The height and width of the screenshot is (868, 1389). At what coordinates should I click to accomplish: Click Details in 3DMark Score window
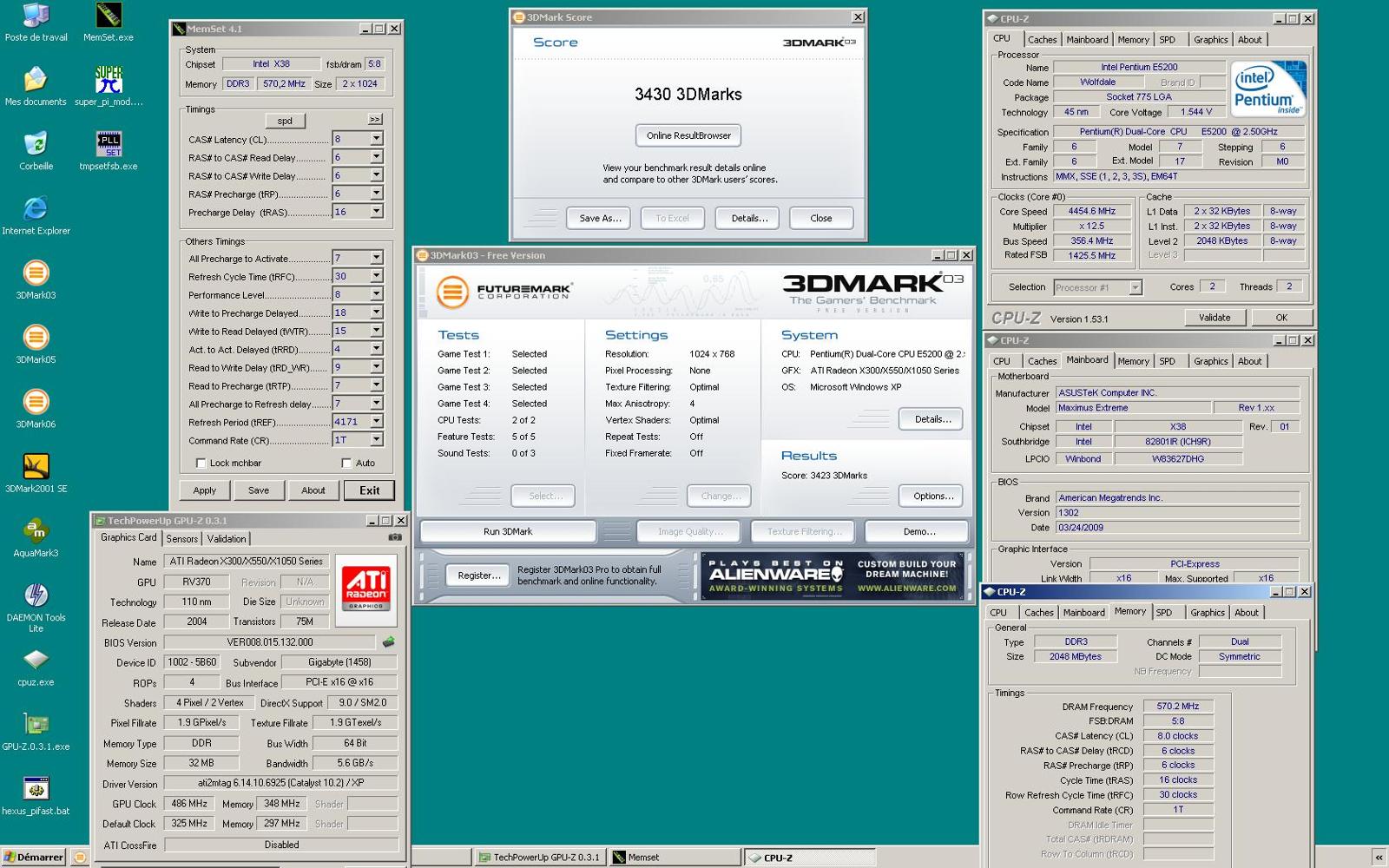(749, 219)
